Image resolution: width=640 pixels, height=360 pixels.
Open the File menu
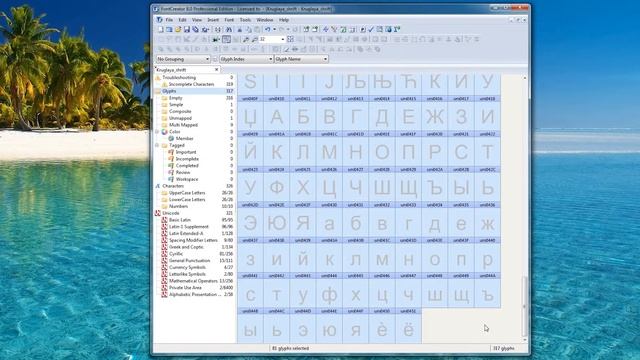pos(169,20)
